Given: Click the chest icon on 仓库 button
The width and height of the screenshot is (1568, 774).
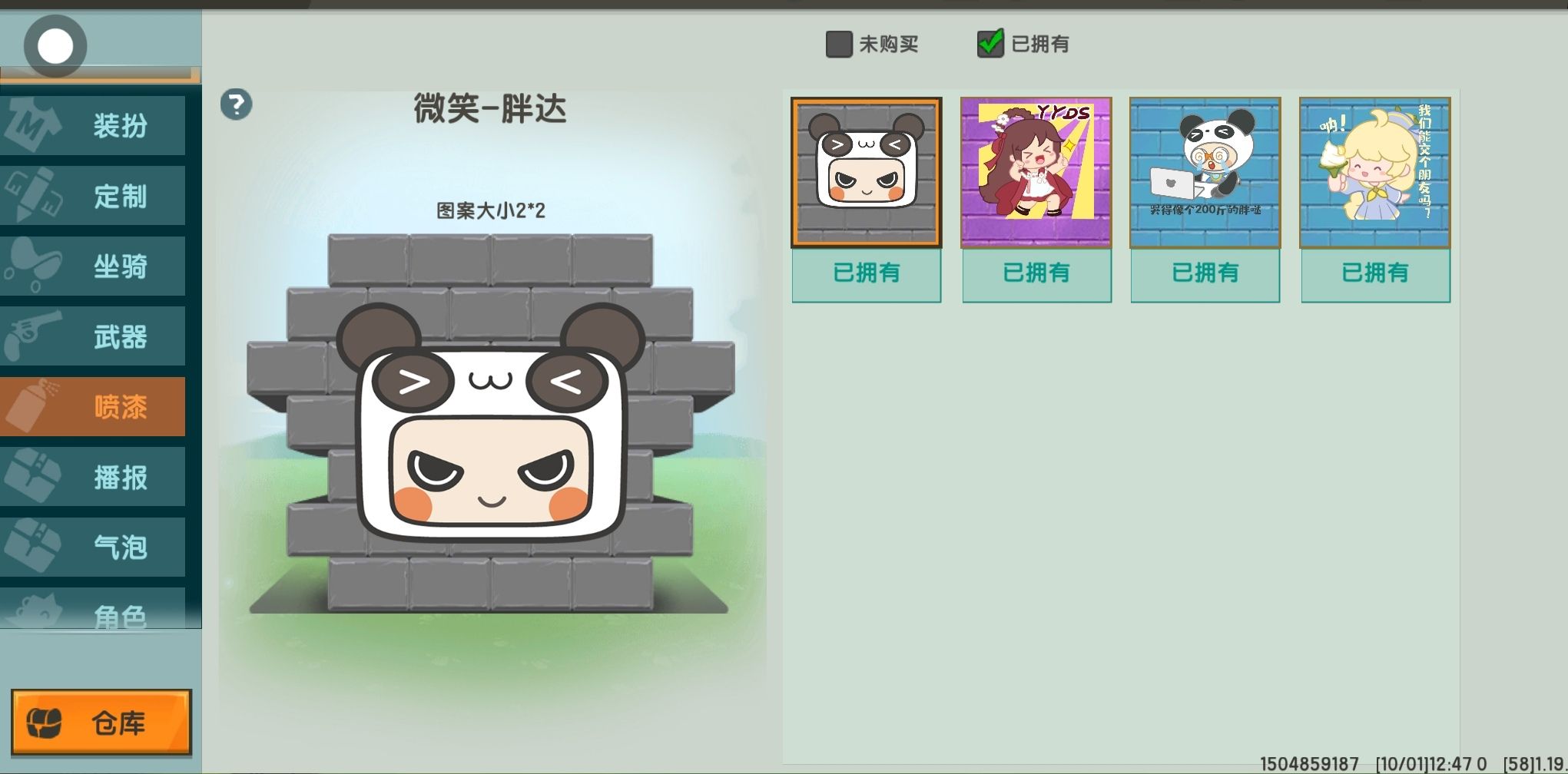Looking at the screenshot, I should [x=45, y=723].
